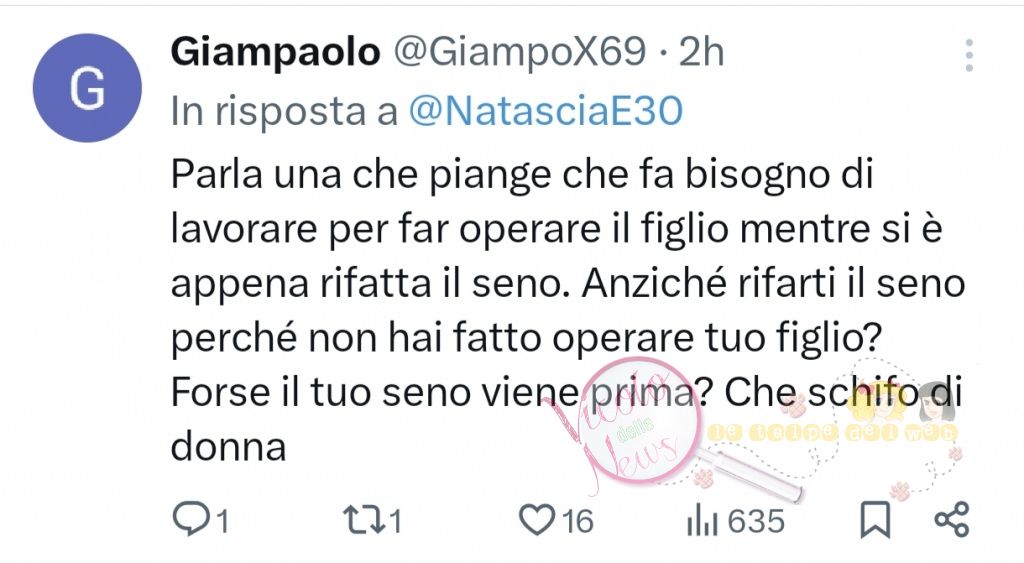Click the like count 16
The height and width of the screenshot is (563, 1024).
[x=578, y=522]
